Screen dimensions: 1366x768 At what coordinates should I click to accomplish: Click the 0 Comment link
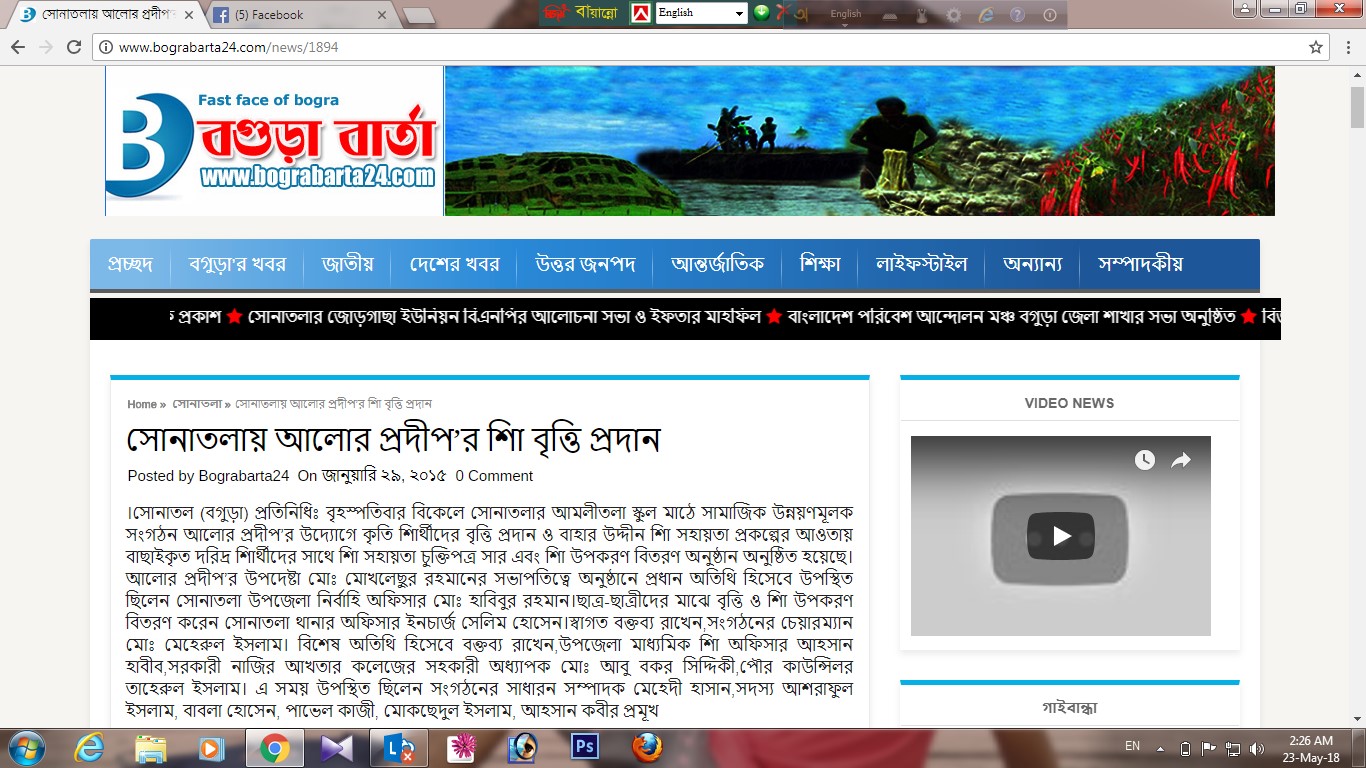(x=494, y=476)
